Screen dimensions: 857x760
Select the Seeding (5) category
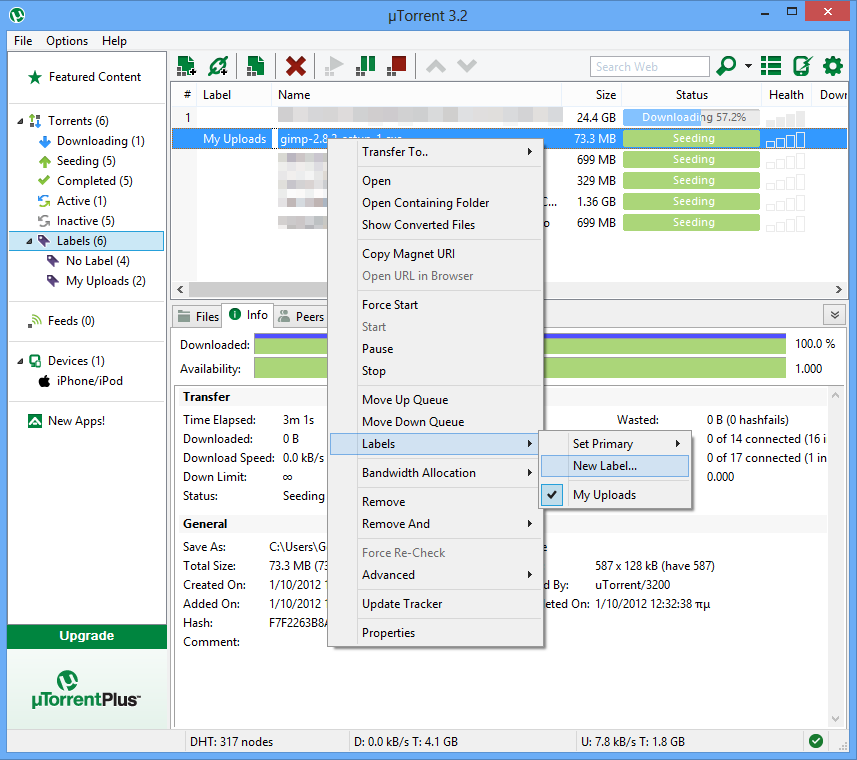tap(86, 161)
